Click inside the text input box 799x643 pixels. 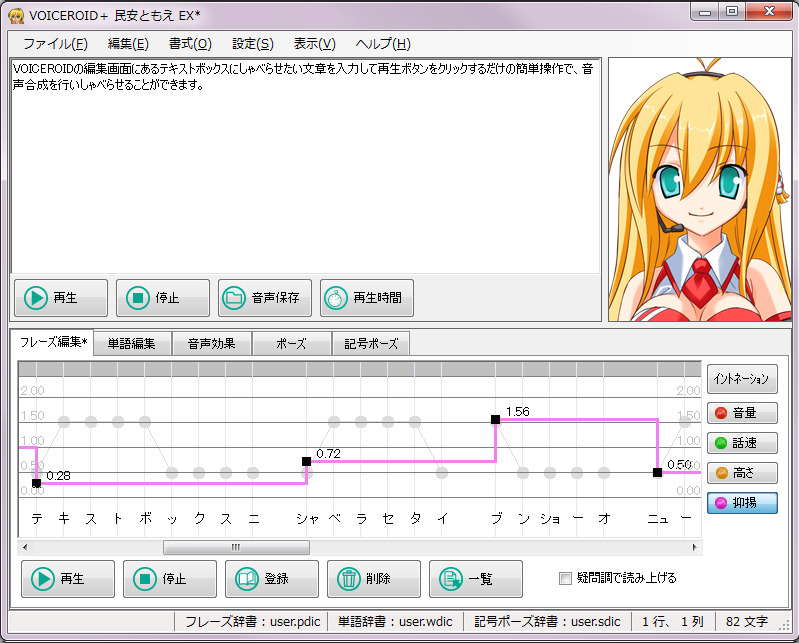(x=305, y=167)
